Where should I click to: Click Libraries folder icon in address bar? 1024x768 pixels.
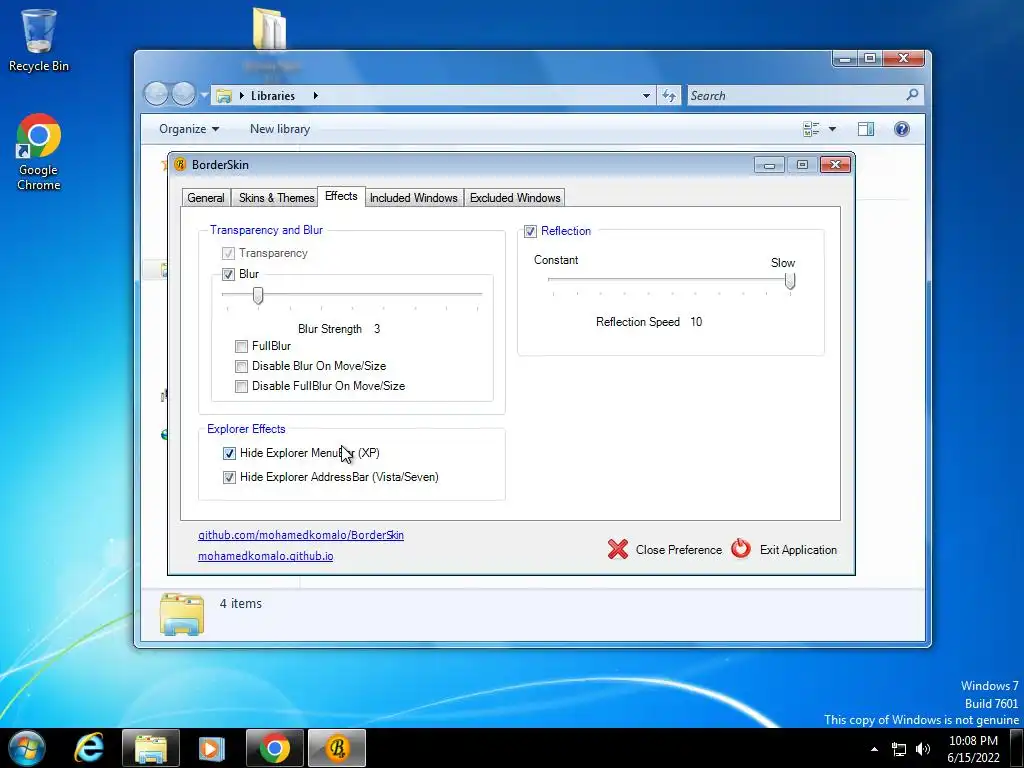pos(224,96)
